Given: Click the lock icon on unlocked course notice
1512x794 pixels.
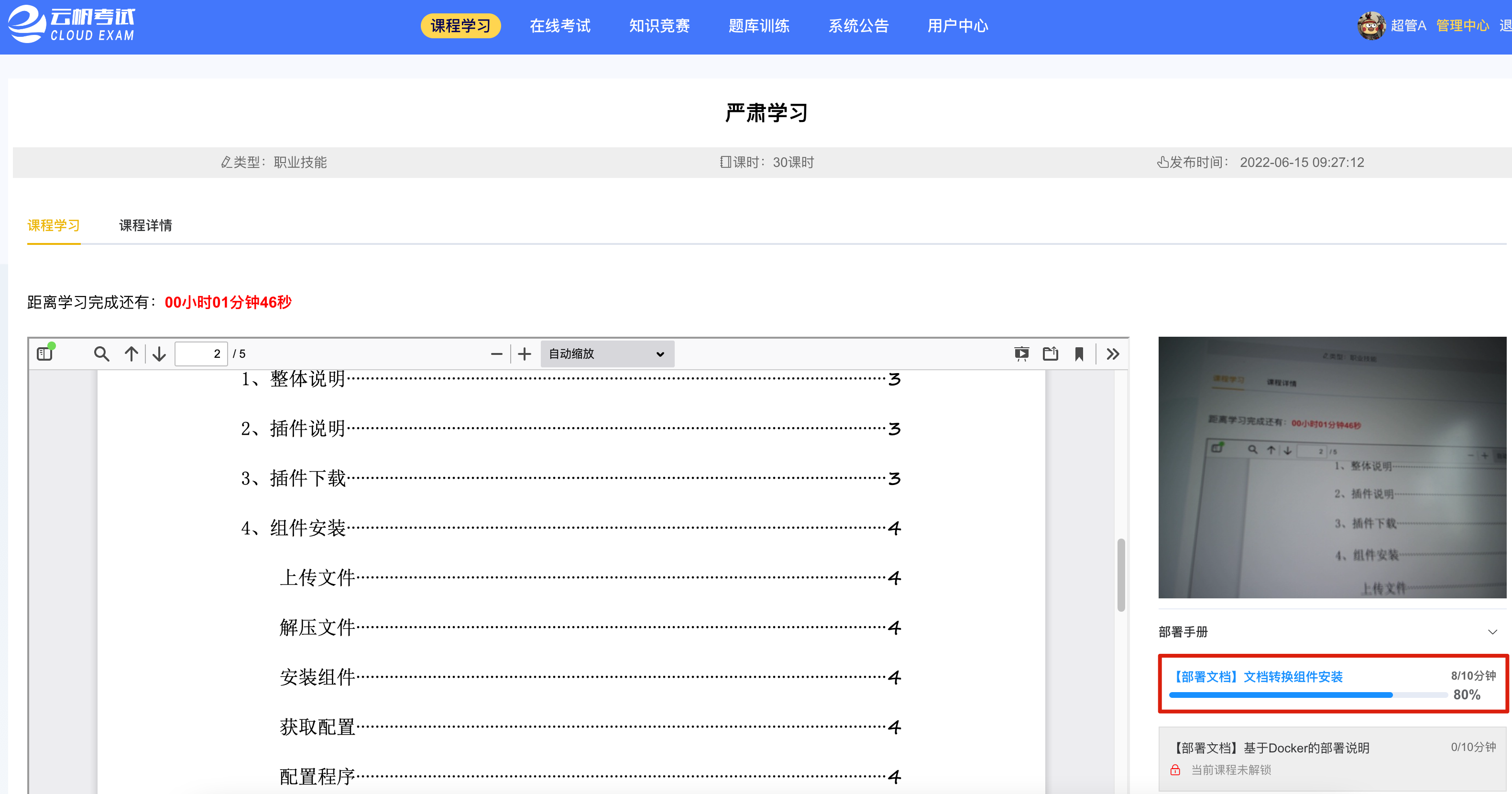Looking at the screenshot, I should 1175,769.
